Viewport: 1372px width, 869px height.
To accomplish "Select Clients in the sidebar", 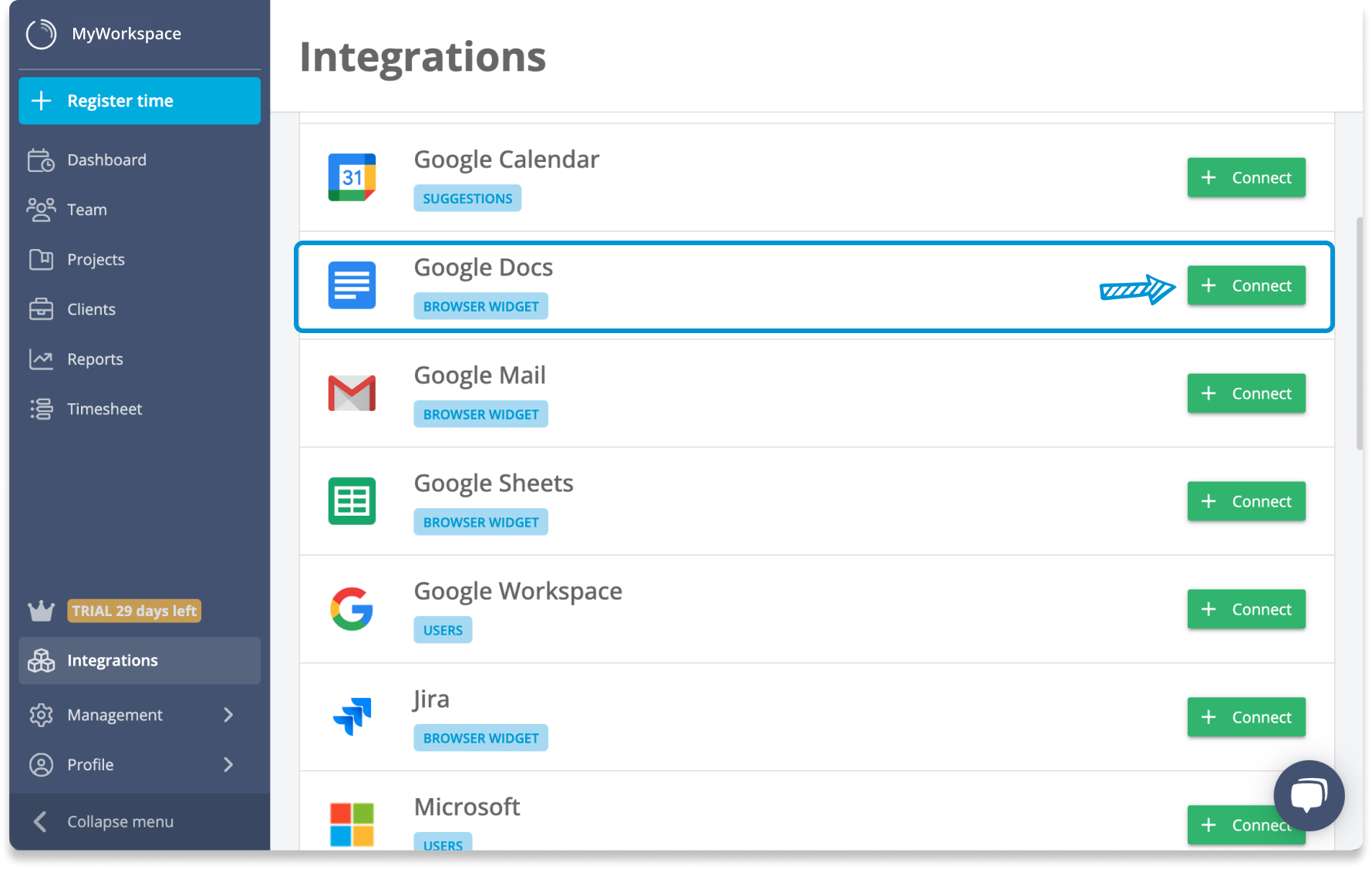I will pyautogui.click(x=139, y=309).
